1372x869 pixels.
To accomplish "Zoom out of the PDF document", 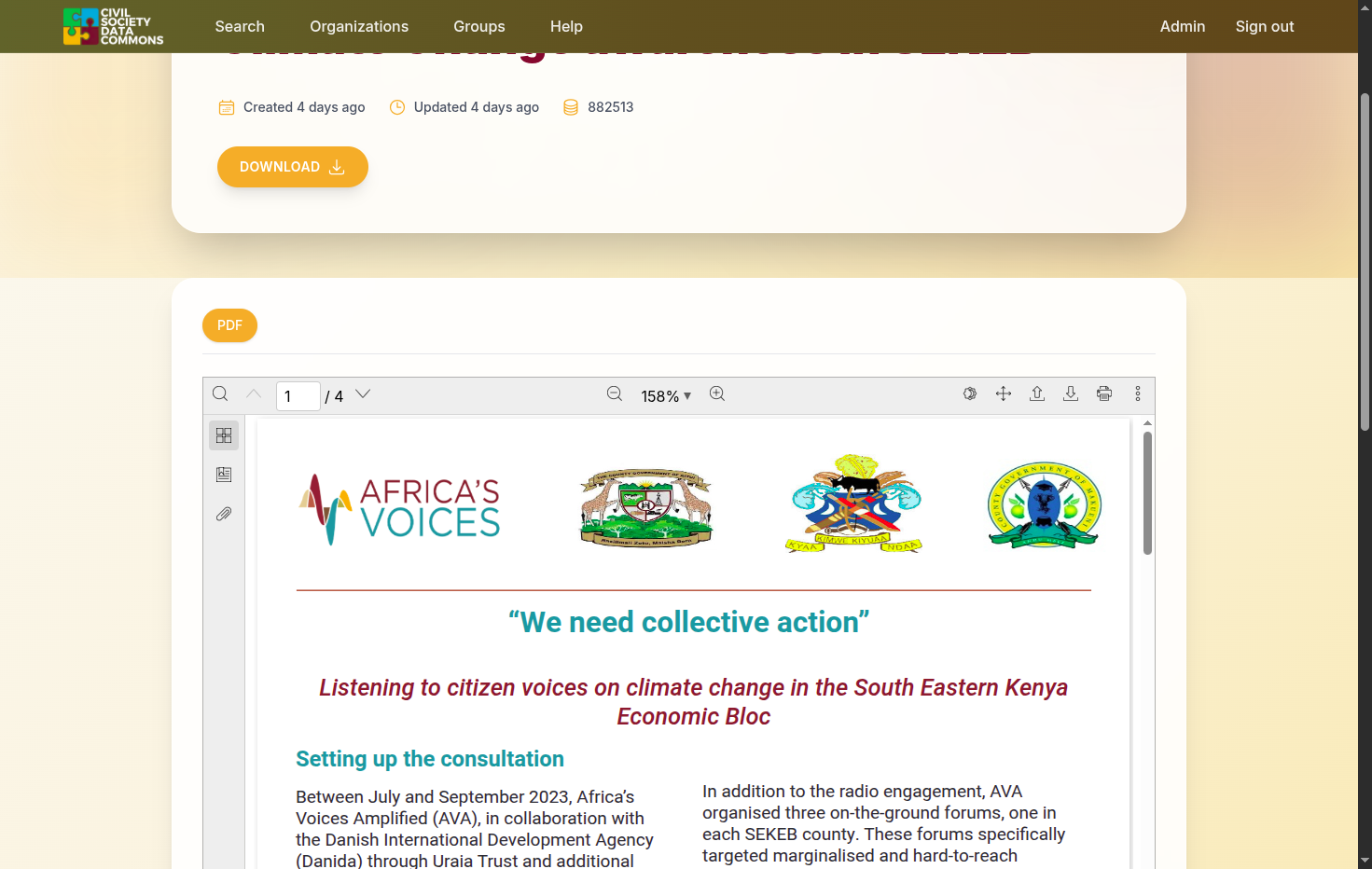I will pos(615,394).
